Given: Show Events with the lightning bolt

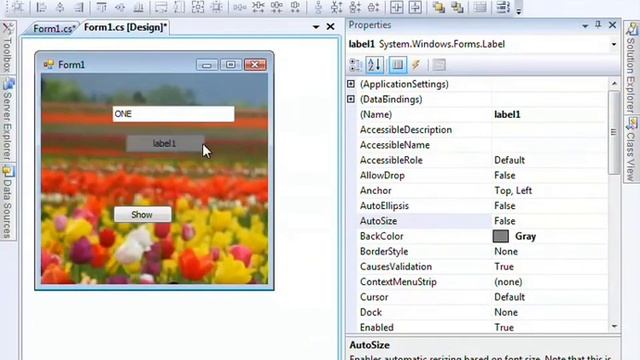Looking at the screenshot, I should (x=416, y=65).
